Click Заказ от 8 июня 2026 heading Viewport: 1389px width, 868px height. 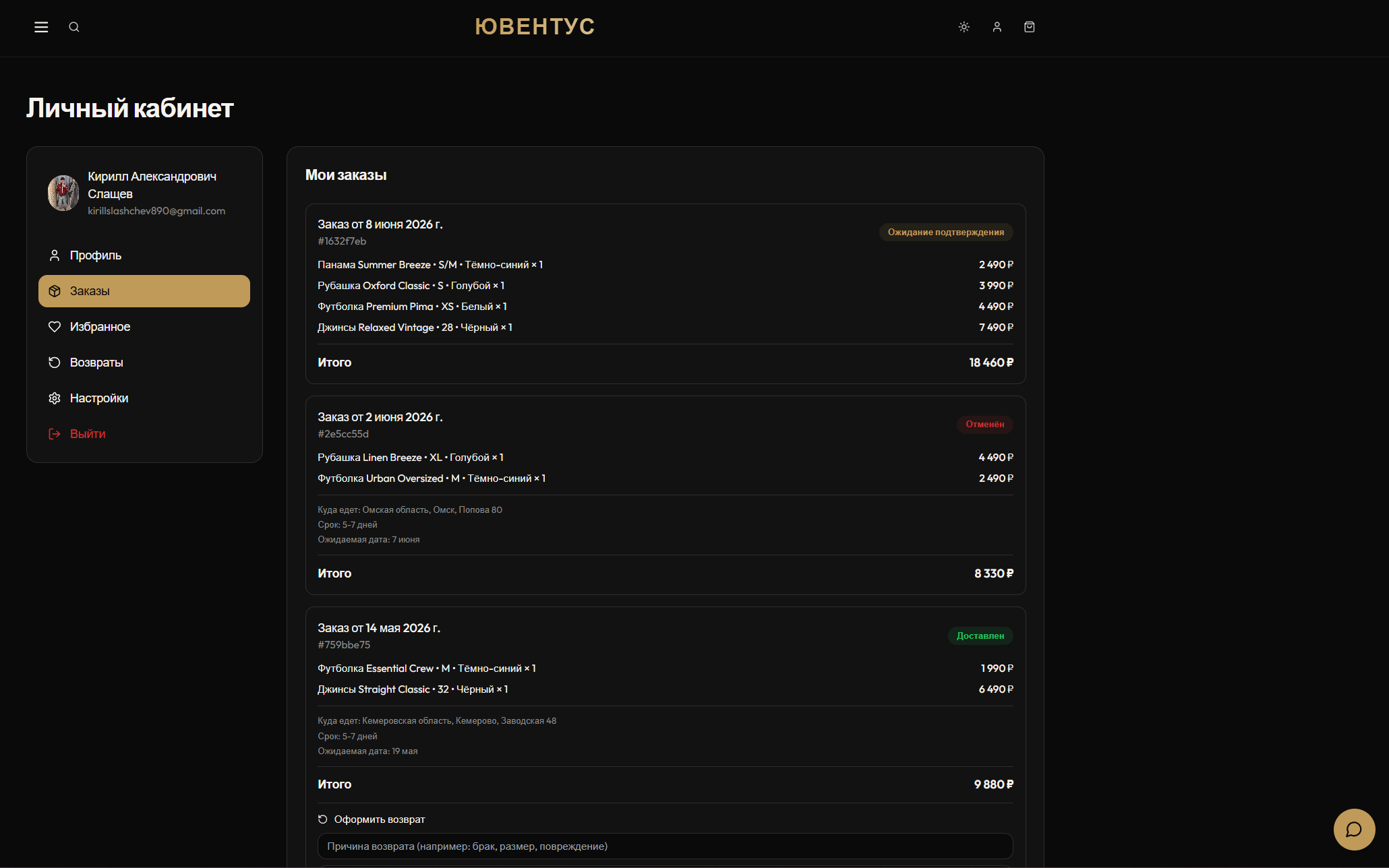tap(380, 224)
